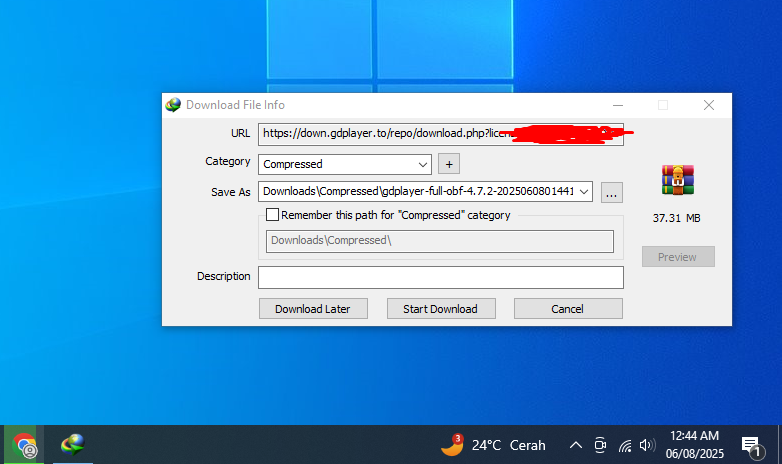Open the volume speaker tray icon

[647, 445]
